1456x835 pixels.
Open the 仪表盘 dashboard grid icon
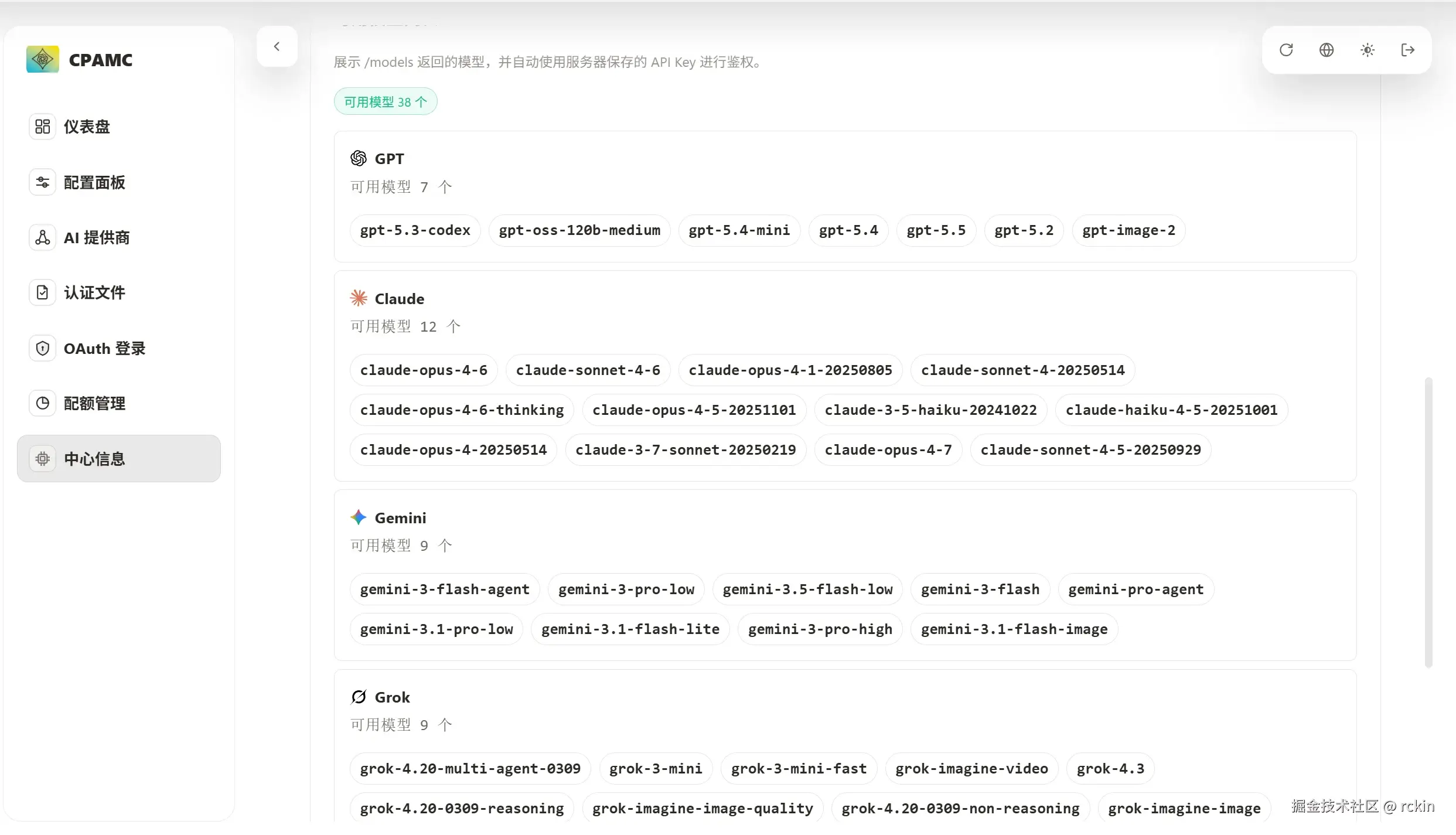[x=42, y=127]
